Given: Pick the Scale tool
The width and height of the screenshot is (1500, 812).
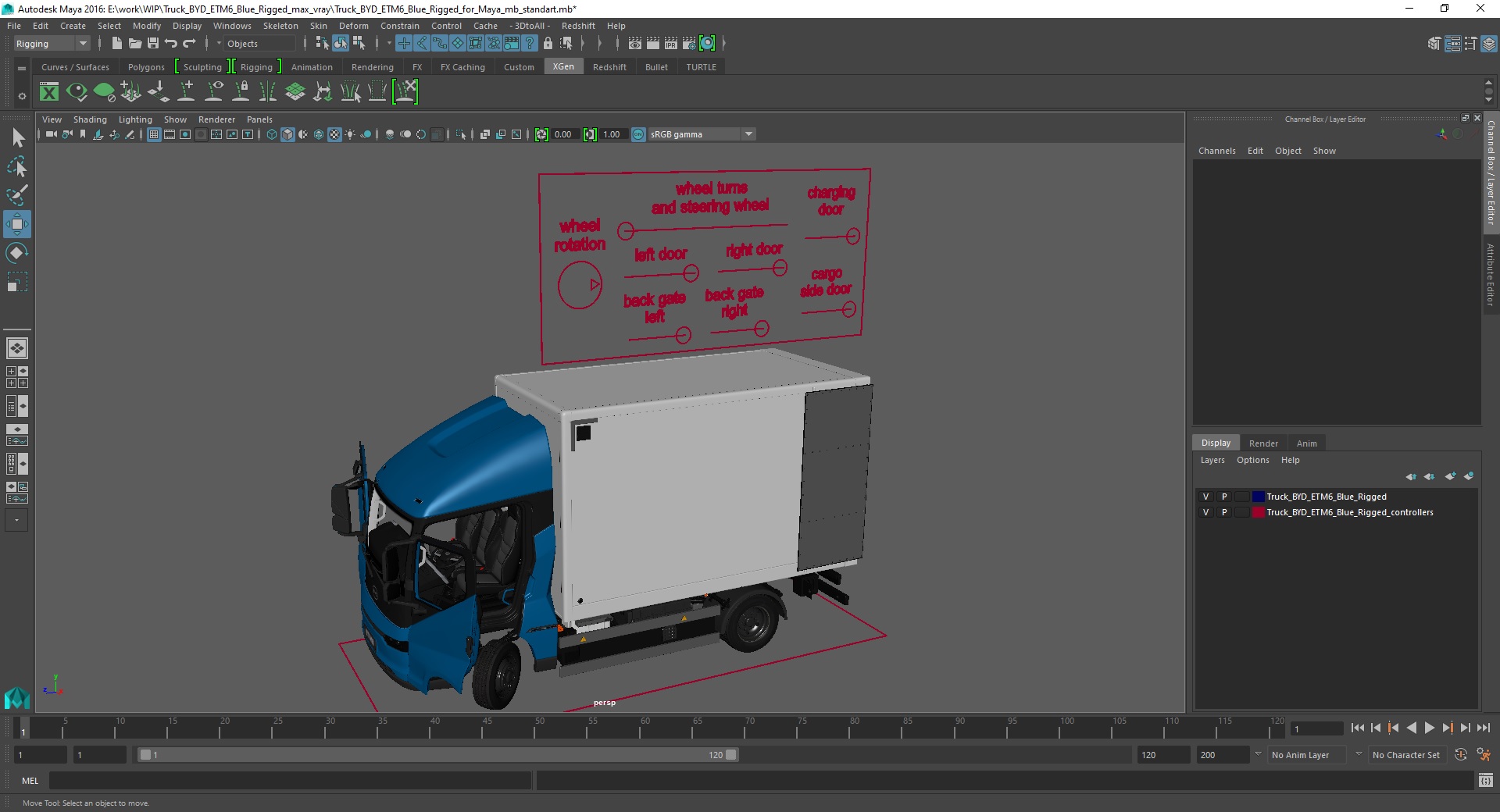Looking at the screenshot, I should tap(17, 282).
